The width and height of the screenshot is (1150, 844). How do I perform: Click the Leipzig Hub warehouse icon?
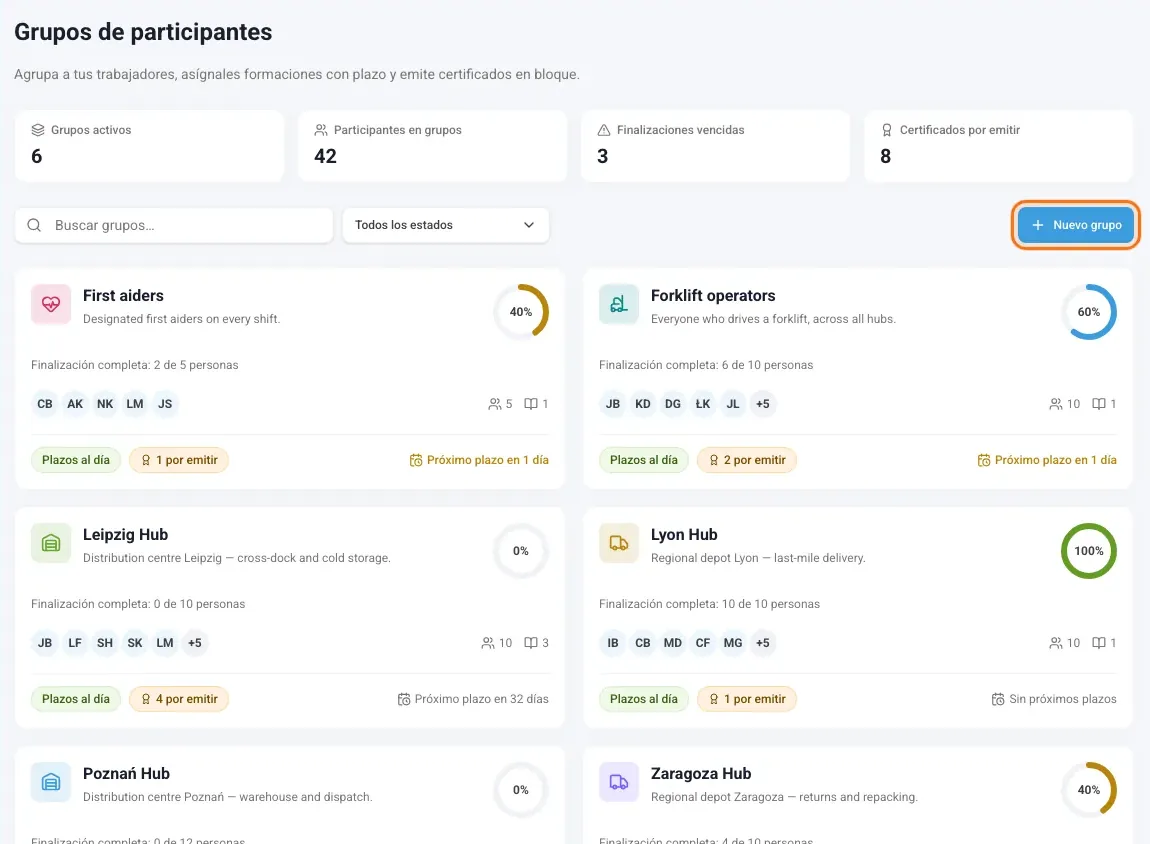coord(51,543)
